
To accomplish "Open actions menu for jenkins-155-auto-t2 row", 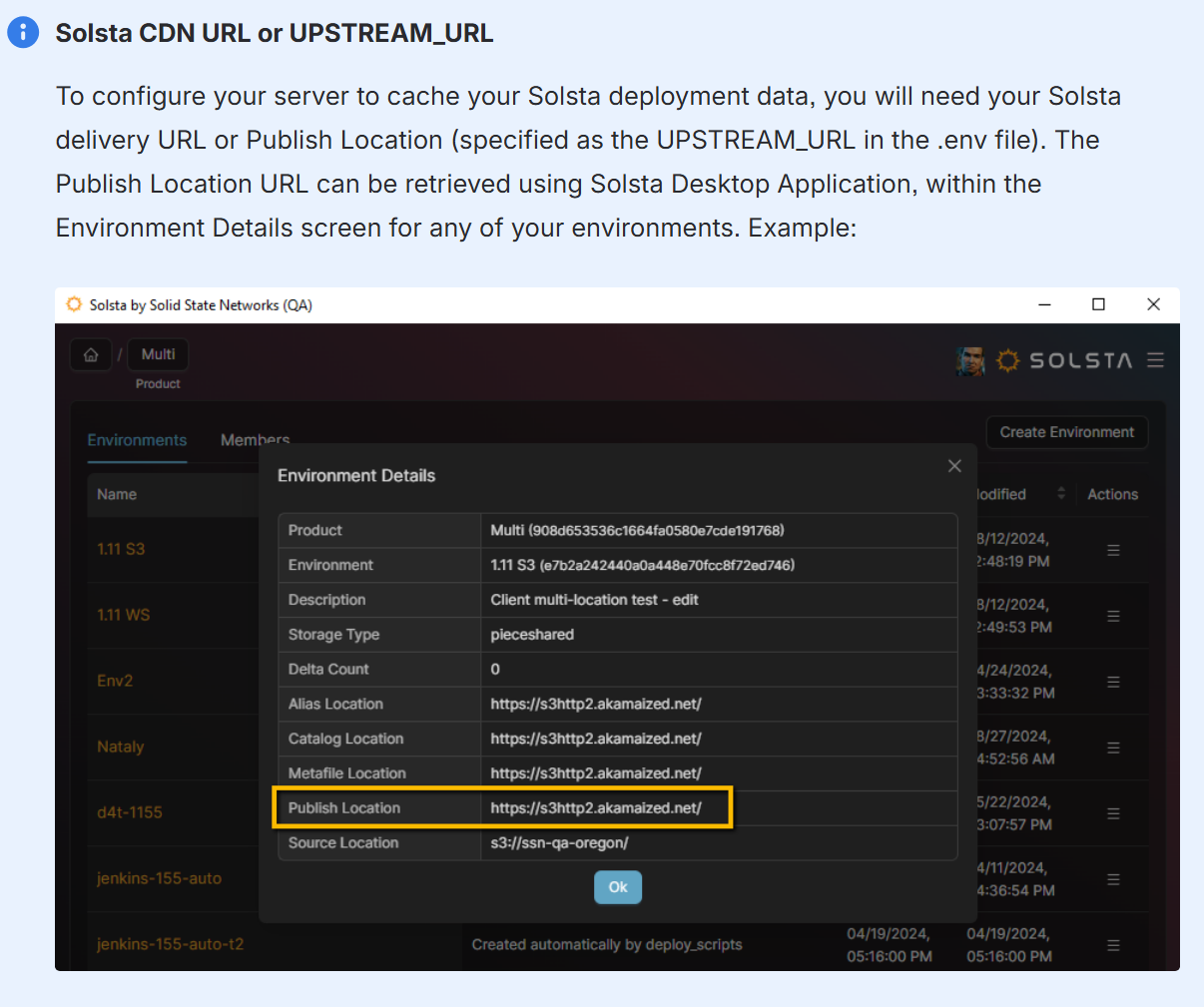I will [x=1113, y=945].
